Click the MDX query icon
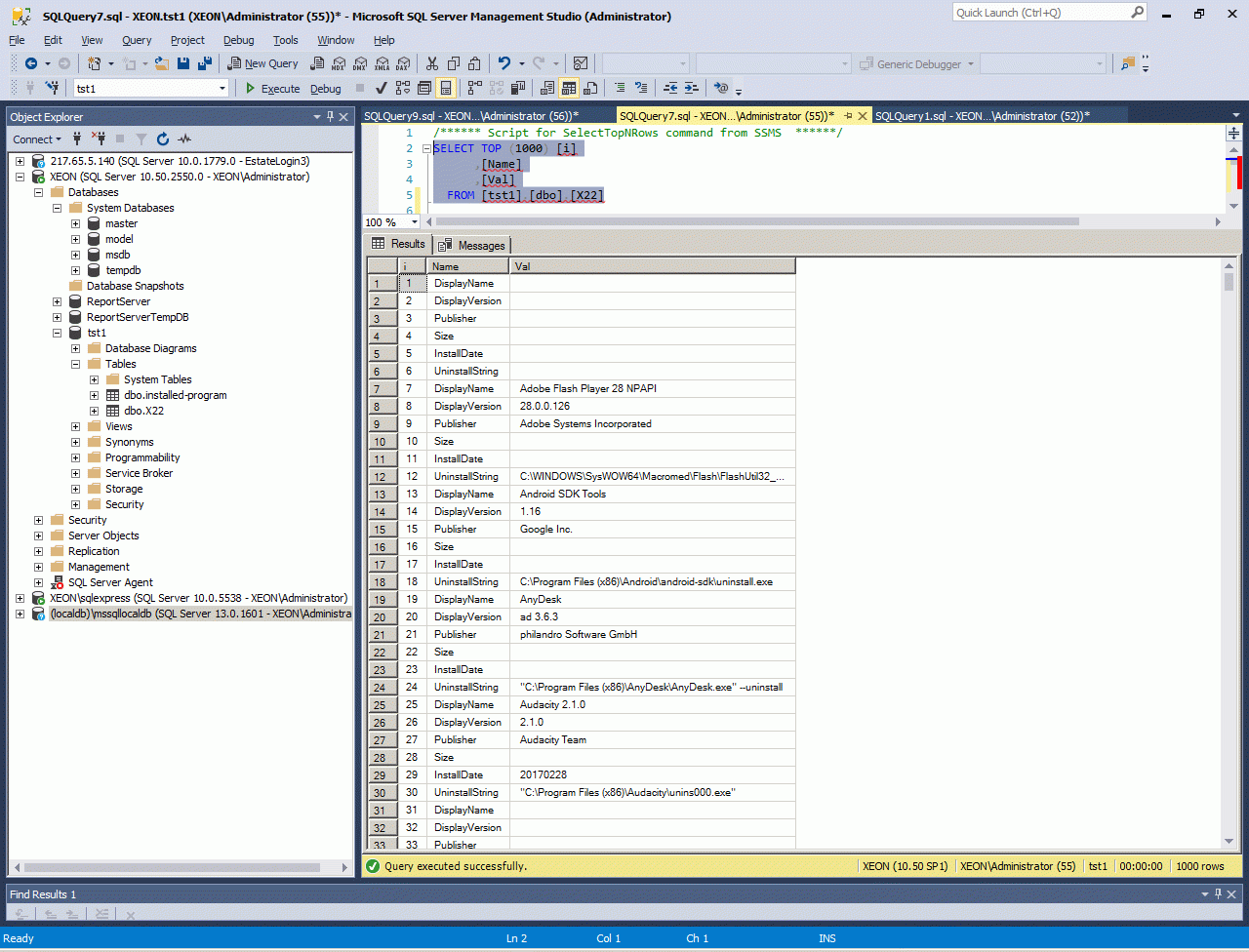The width and height of the screenshot is (1249, 952). [x=339, y=63]
